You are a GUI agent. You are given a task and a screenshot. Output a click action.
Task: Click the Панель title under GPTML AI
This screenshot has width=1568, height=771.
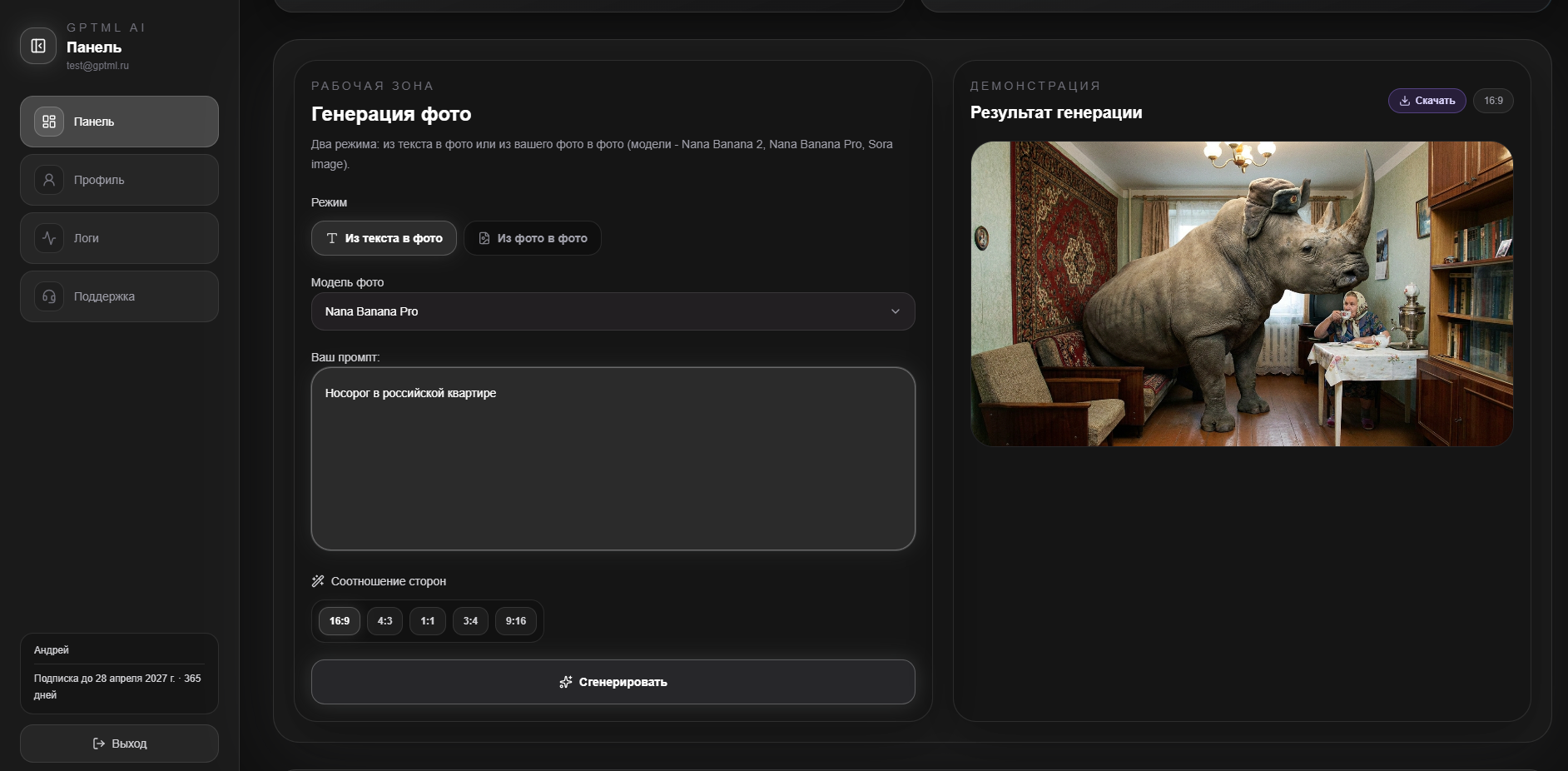94,47
